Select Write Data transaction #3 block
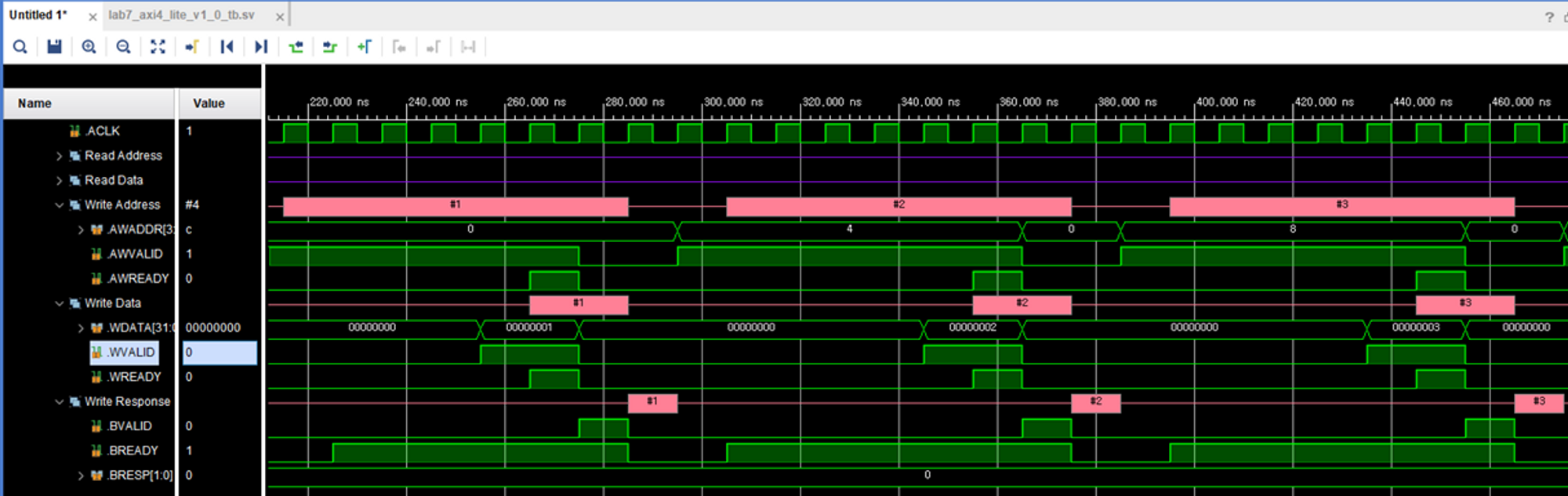 click(x=1465, y=305)
